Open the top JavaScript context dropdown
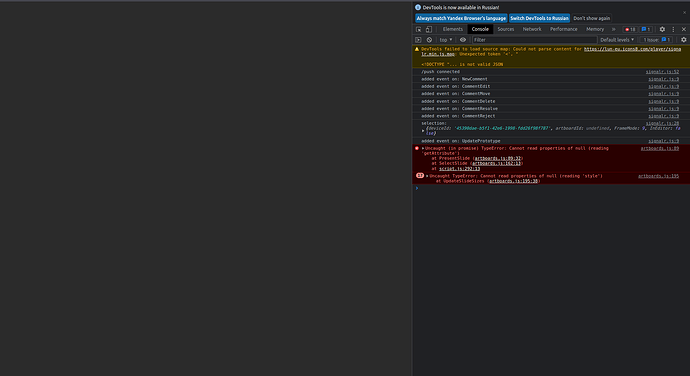The image size is (690, 376). [x=445, y=40]
